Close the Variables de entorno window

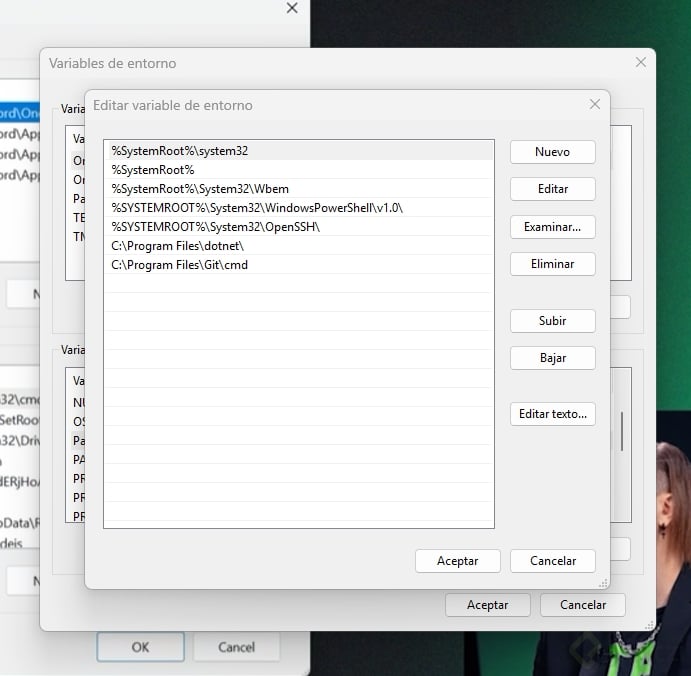641,63
